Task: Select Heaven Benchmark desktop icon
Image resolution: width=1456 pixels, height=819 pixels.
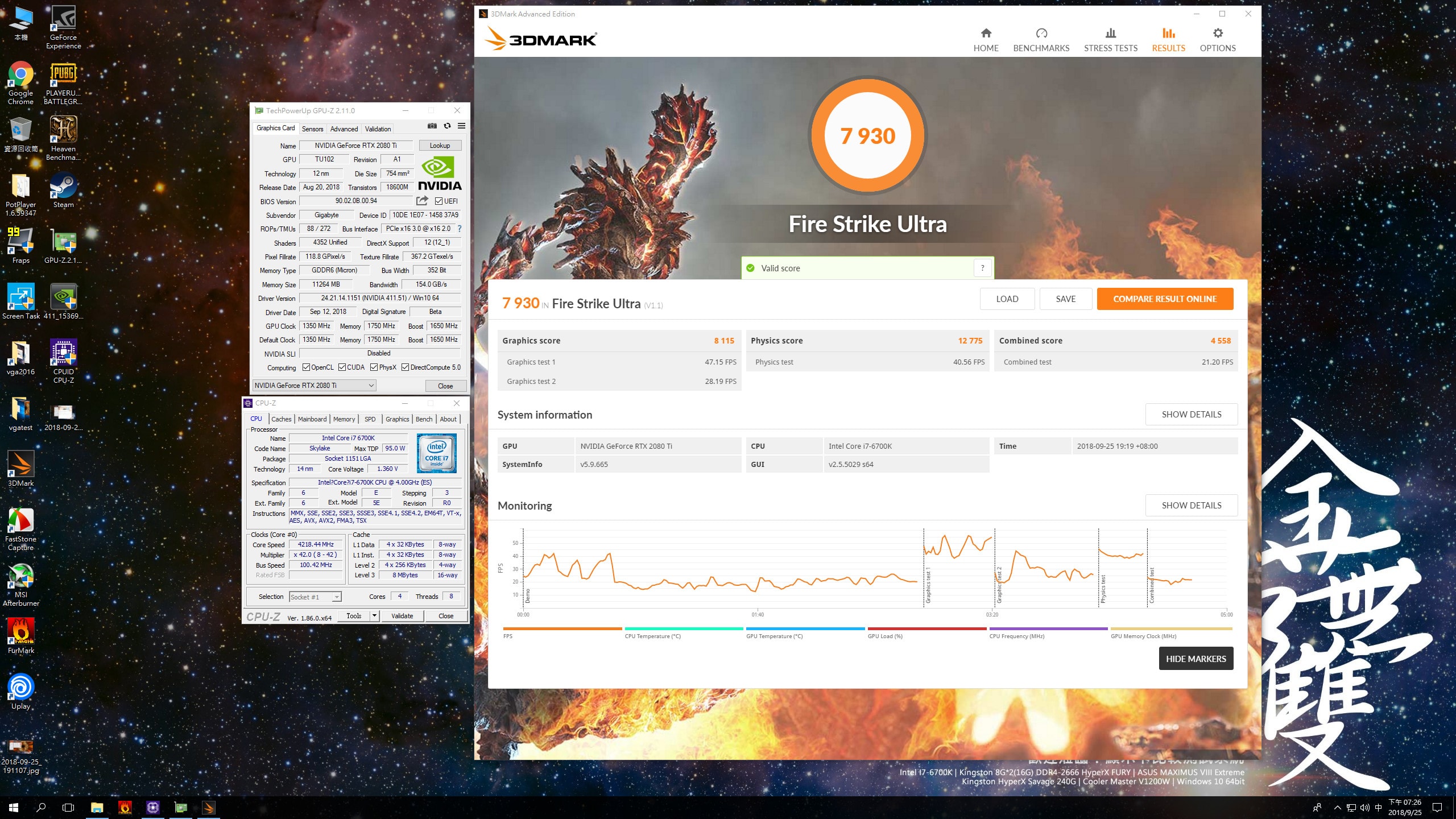Action: coord(63,139)
